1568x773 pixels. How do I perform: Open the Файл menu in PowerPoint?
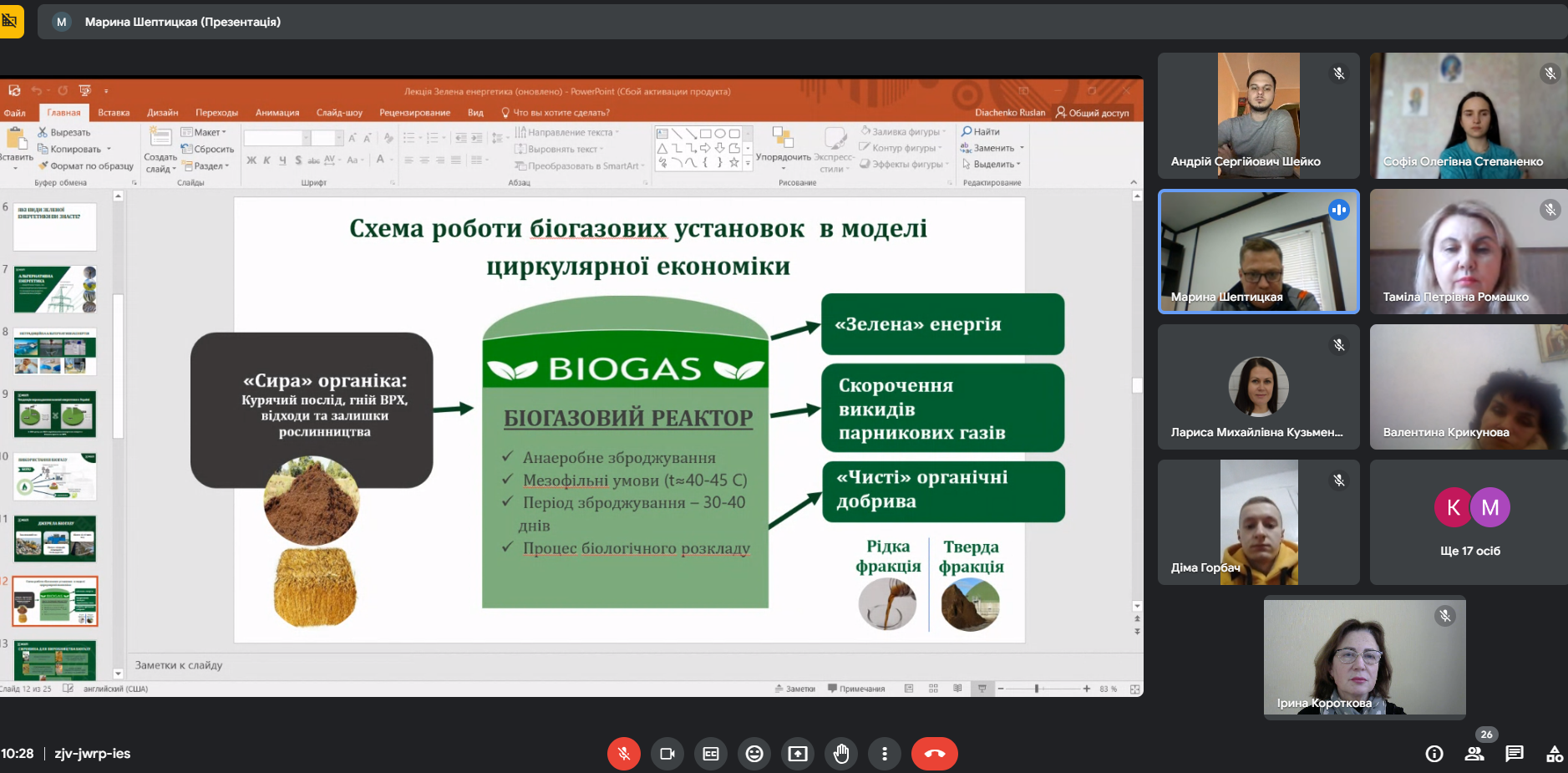click(x=14, y=113)
